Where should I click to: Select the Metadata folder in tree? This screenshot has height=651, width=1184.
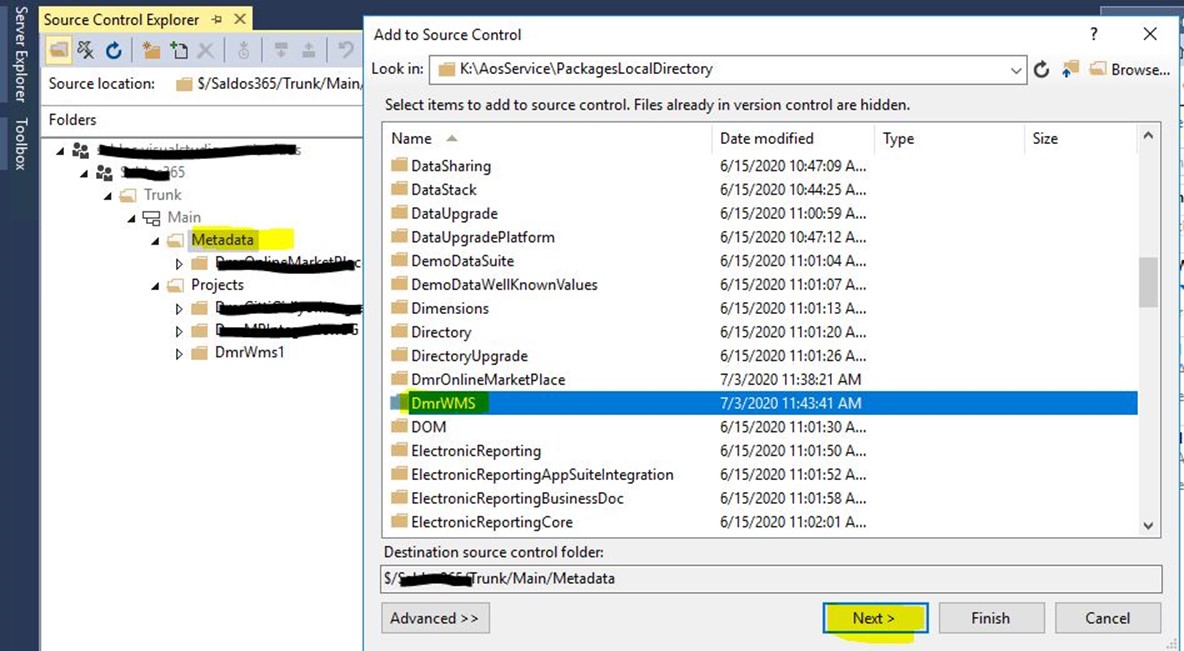[222, 240]
